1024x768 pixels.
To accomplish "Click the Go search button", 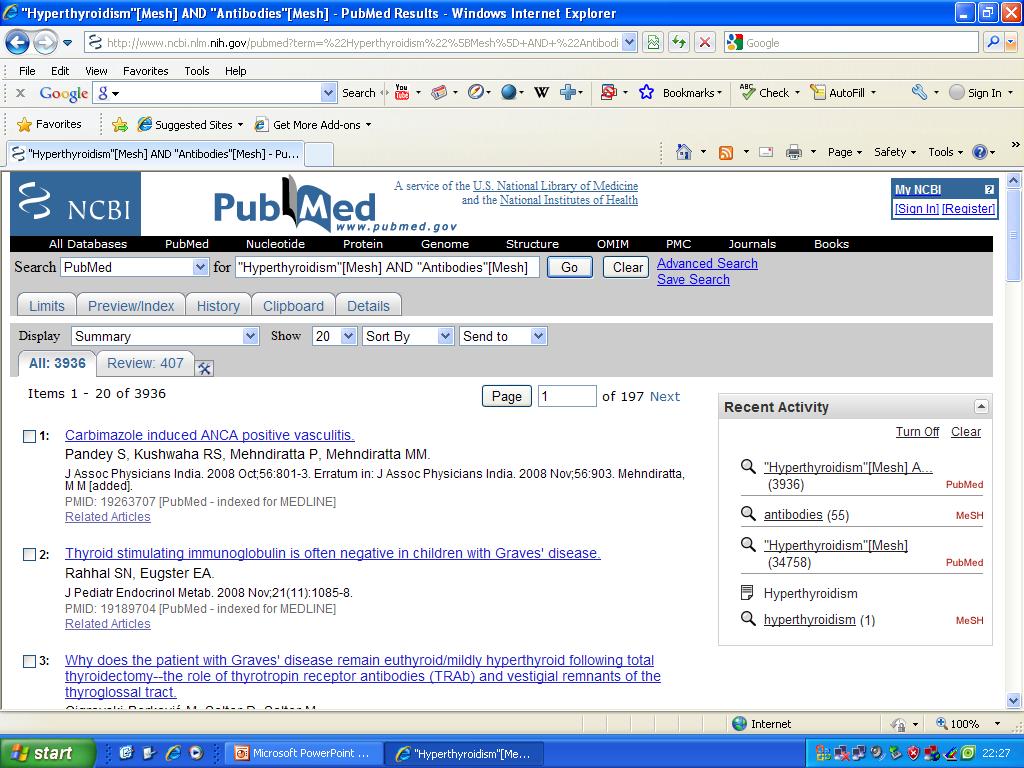I will [x=569, y=267].
